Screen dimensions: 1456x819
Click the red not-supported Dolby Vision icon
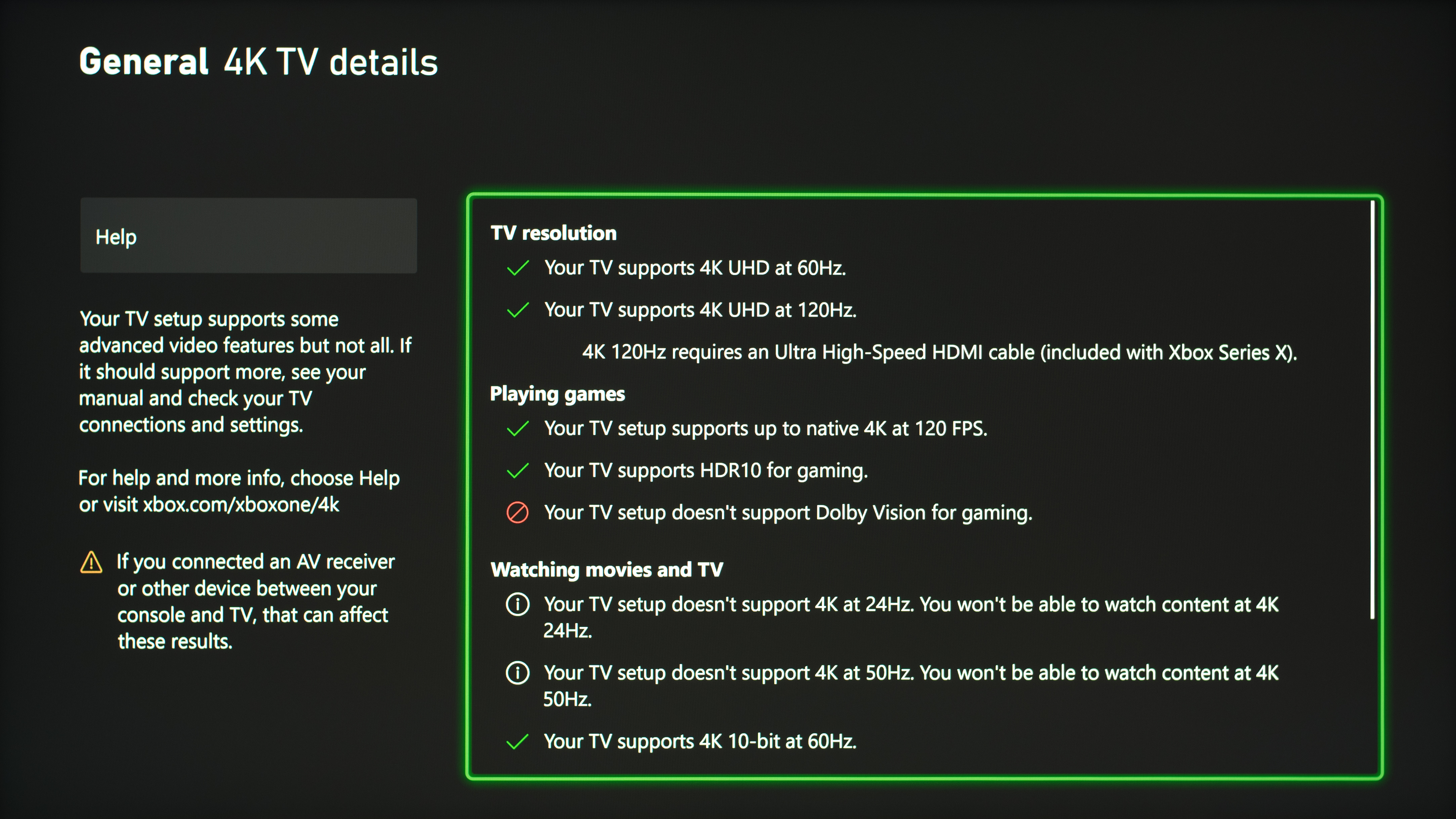click(518, 513)
